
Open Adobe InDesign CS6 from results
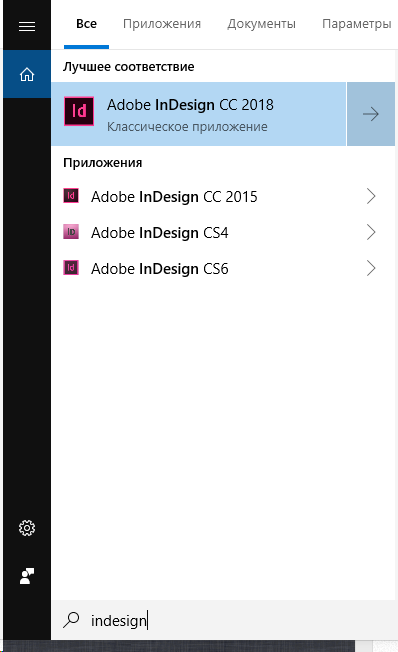pyautogui.click(x=223, y=268)
